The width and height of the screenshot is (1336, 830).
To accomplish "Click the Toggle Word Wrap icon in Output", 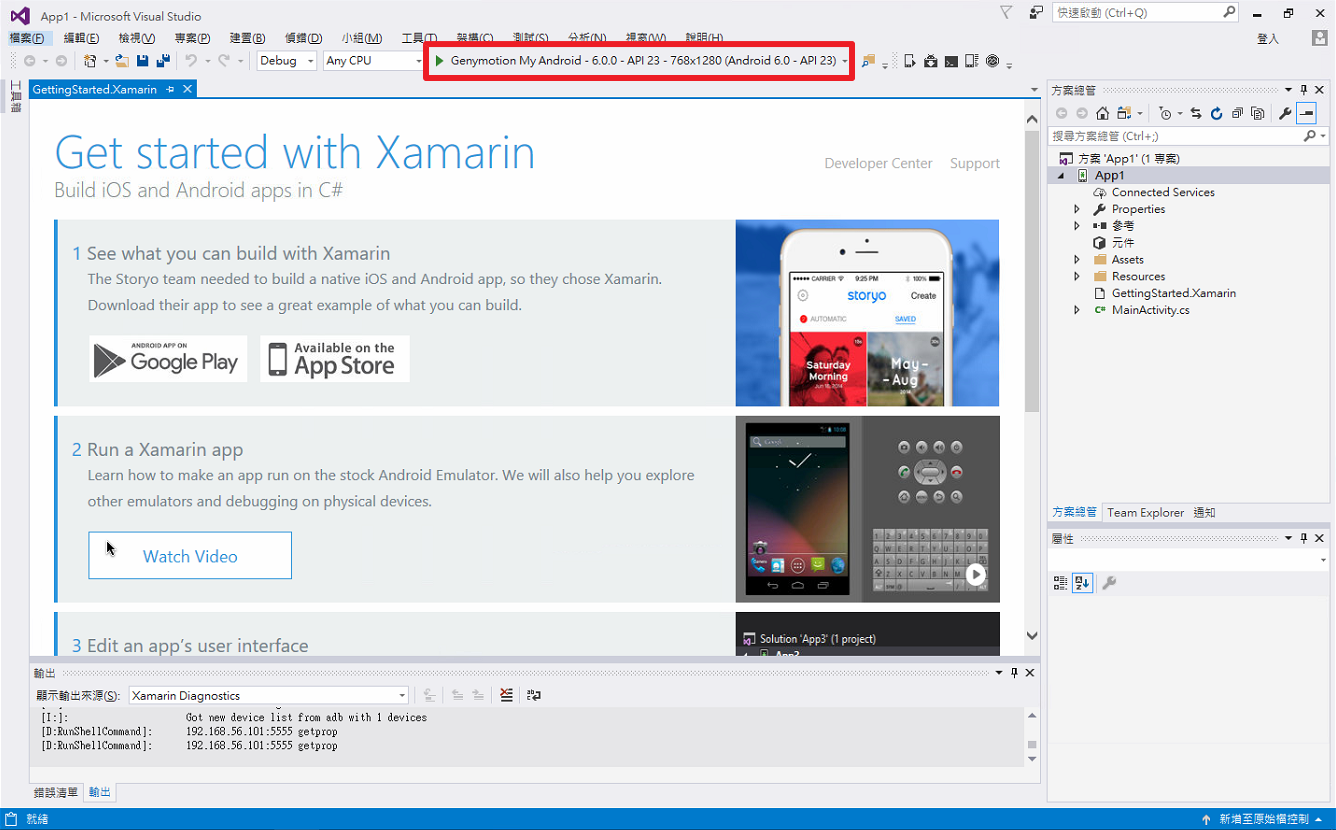I will pos(534,695).
